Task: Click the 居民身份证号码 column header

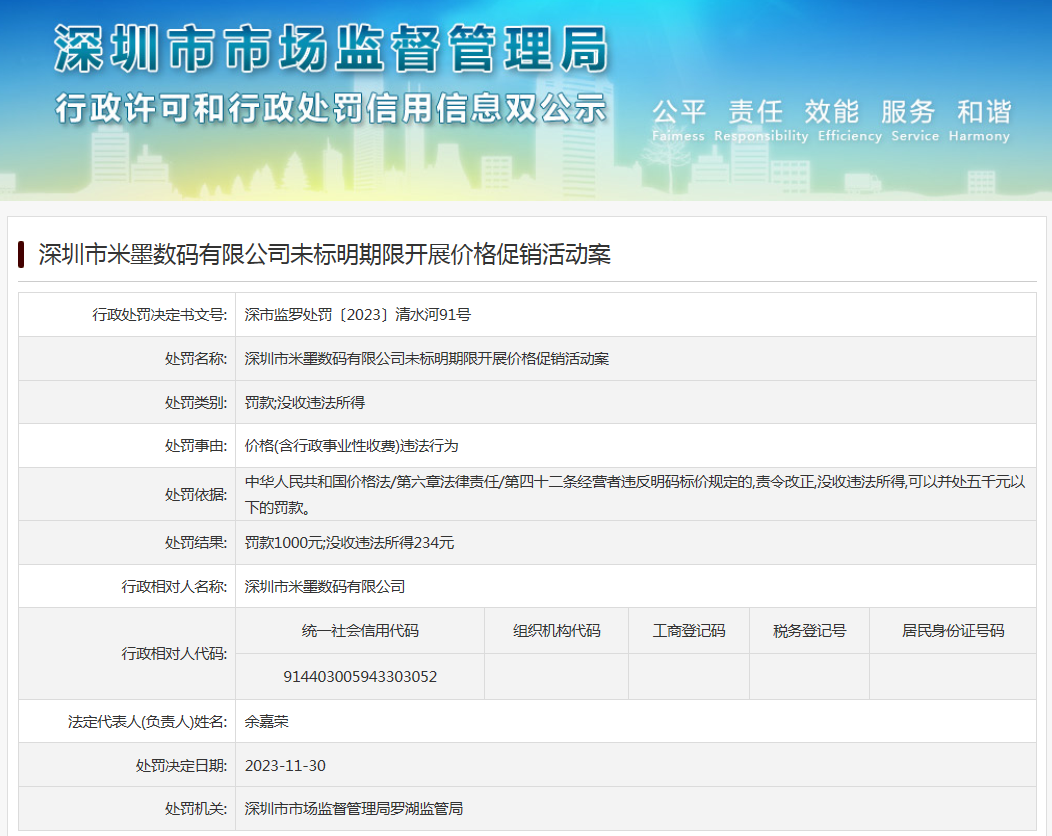Action: tap(952, 631)
